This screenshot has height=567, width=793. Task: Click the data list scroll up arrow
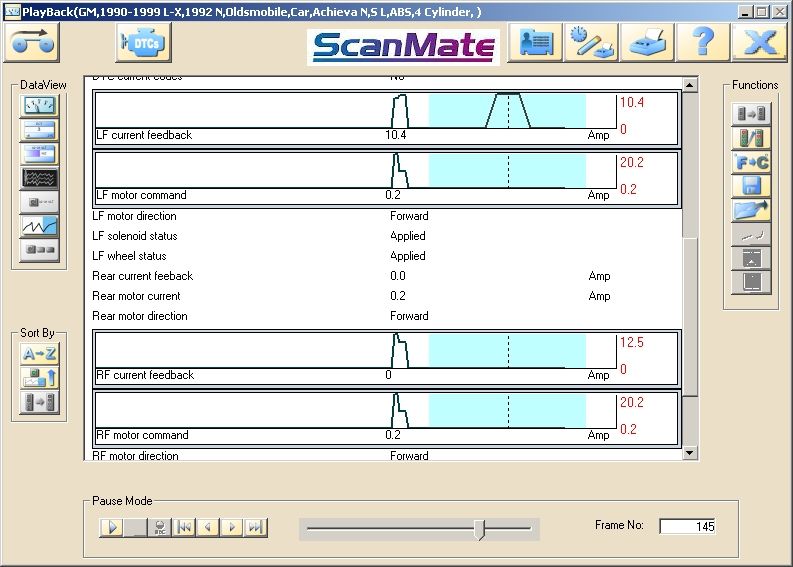coord(690,85)
